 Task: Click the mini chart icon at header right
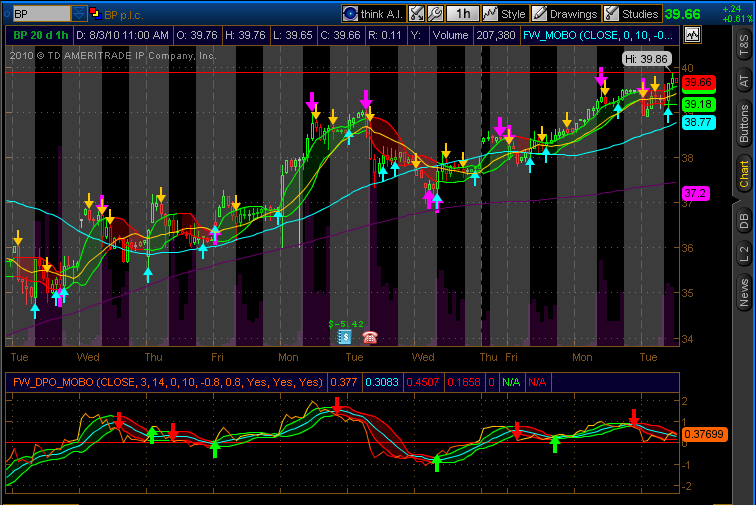[x=692, y=35]
